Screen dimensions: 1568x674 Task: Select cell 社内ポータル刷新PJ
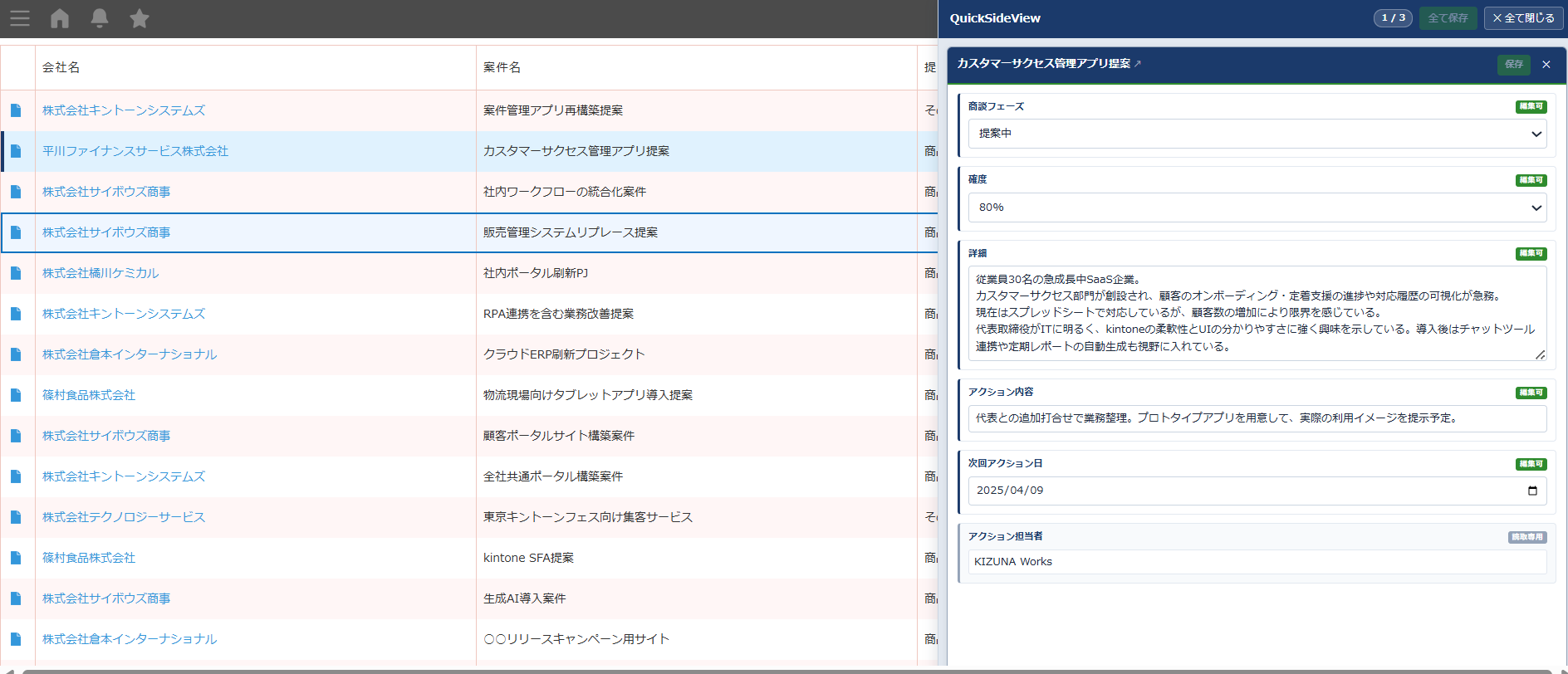coord(696,273)
